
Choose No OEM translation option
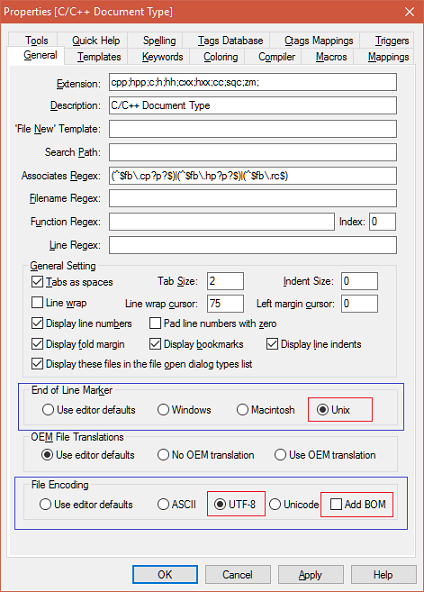coord(163,455)
